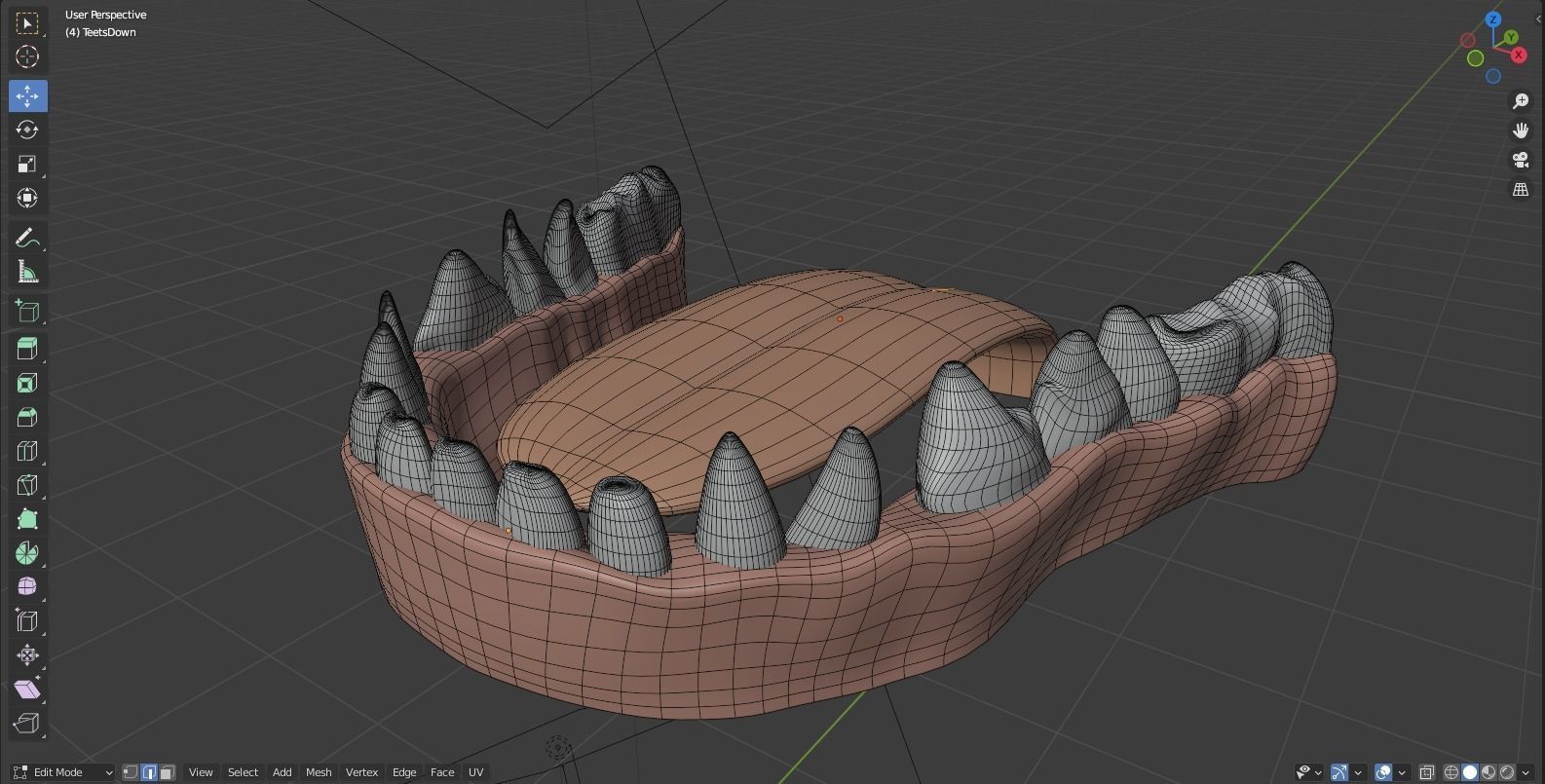Activate the Spin tool
Image resolution: width=1545 pixels, height=784 pixels.
click(x=27, y=553)
